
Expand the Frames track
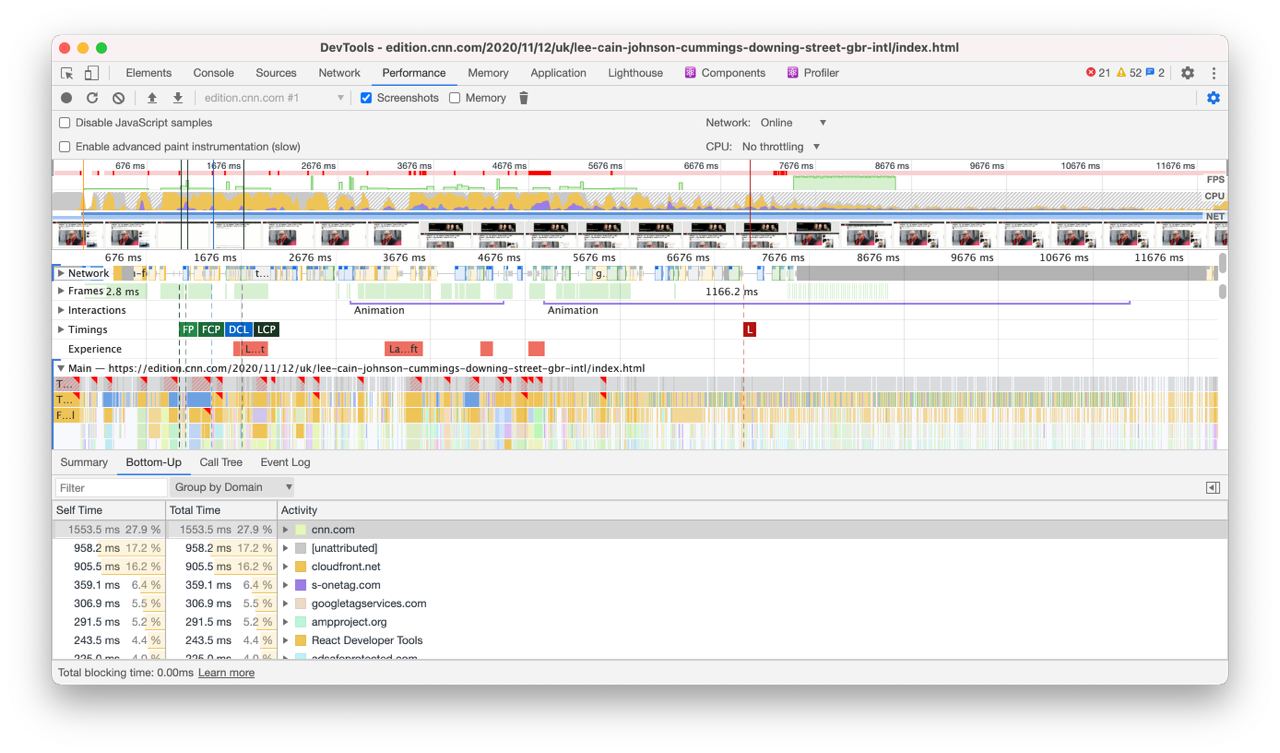pyautogui.click(x=61, y=291)
